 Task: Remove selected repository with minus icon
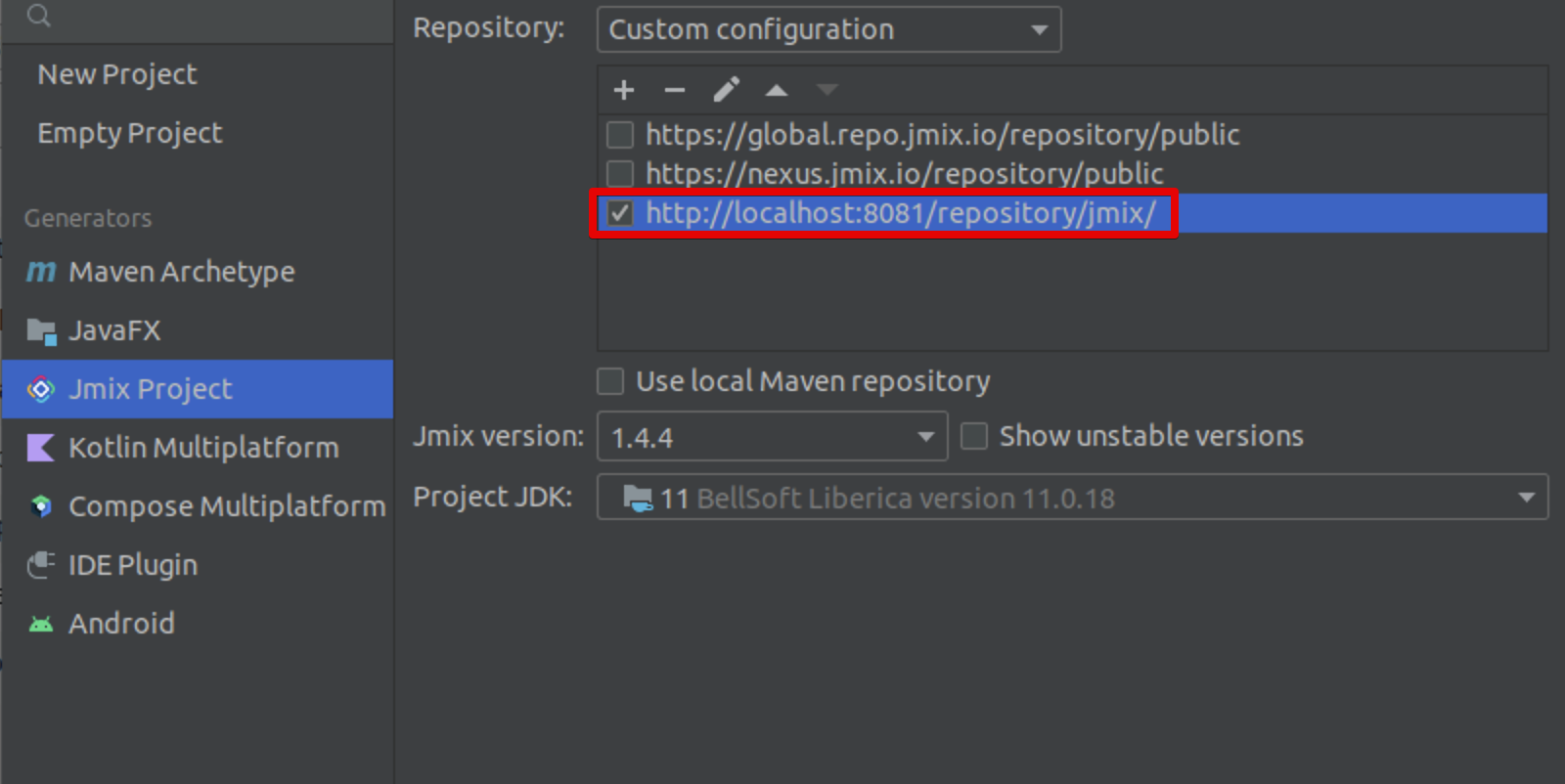click(x=674, y=90)
